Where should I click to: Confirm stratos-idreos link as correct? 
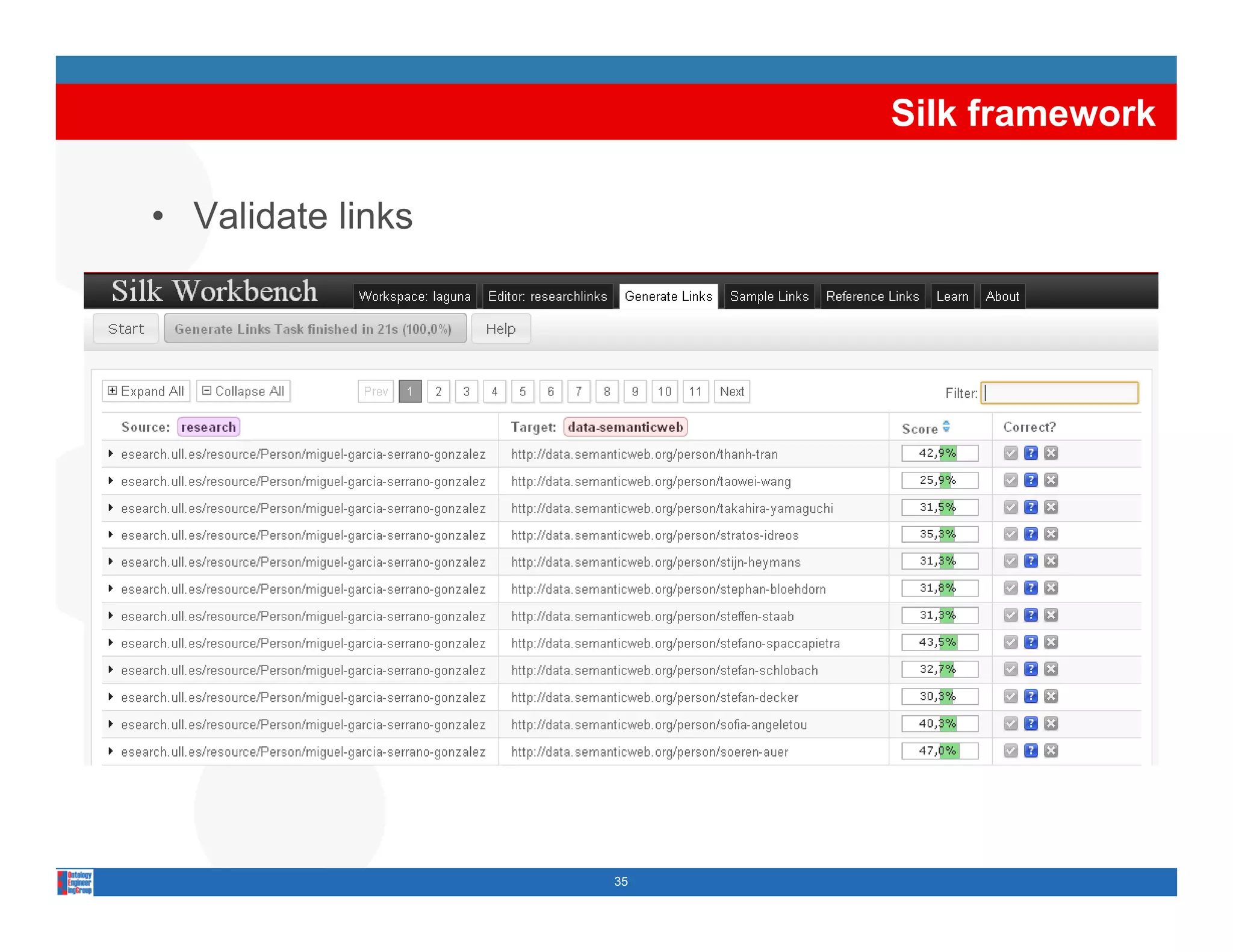pyautogui.click(x=1011, y=534)
